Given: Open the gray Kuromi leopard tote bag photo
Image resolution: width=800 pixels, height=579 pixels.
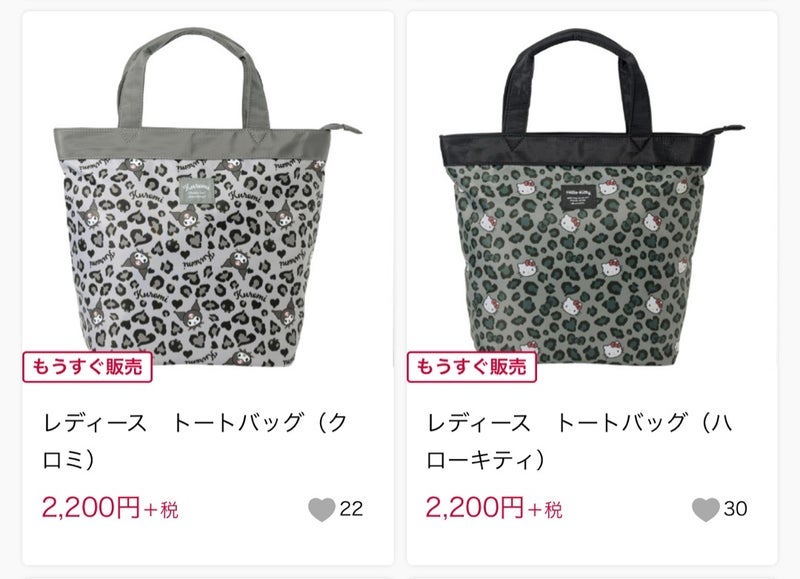Looking at the screenshot, I should [208, 197].
